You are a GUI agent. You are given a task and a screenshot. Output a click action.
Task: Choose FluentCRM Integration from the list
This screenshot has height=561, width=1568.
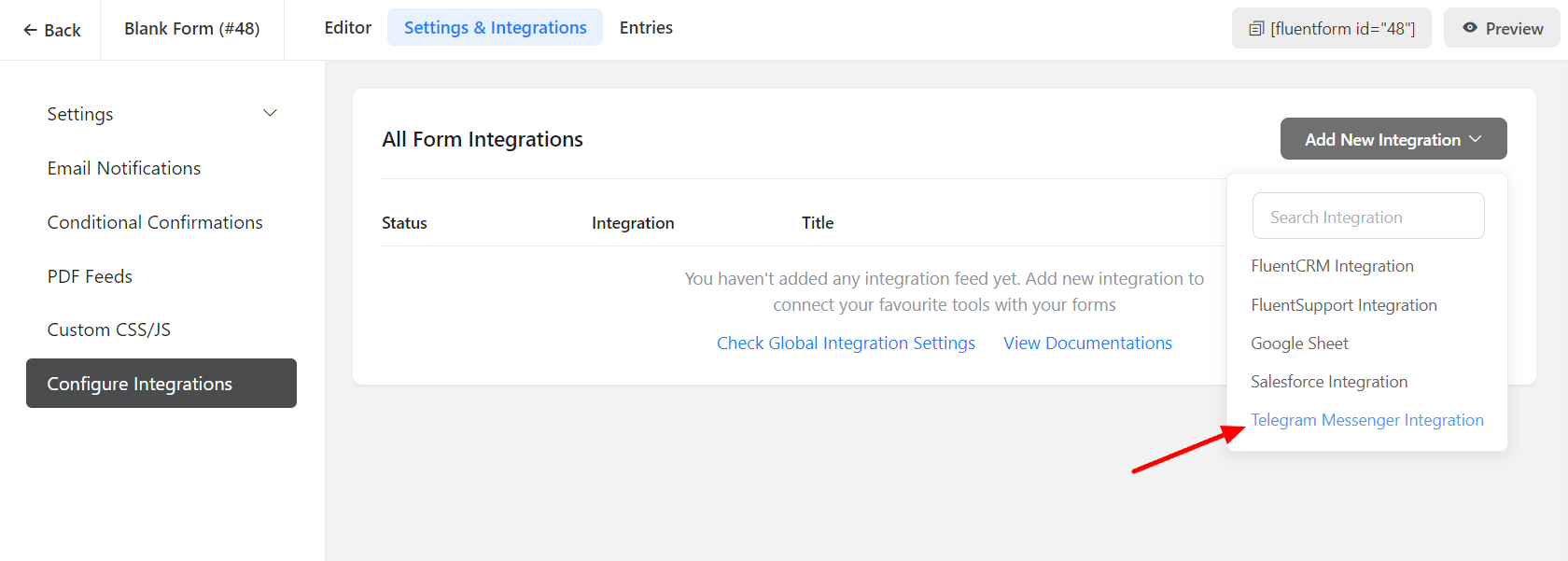tap(1332, 266)
